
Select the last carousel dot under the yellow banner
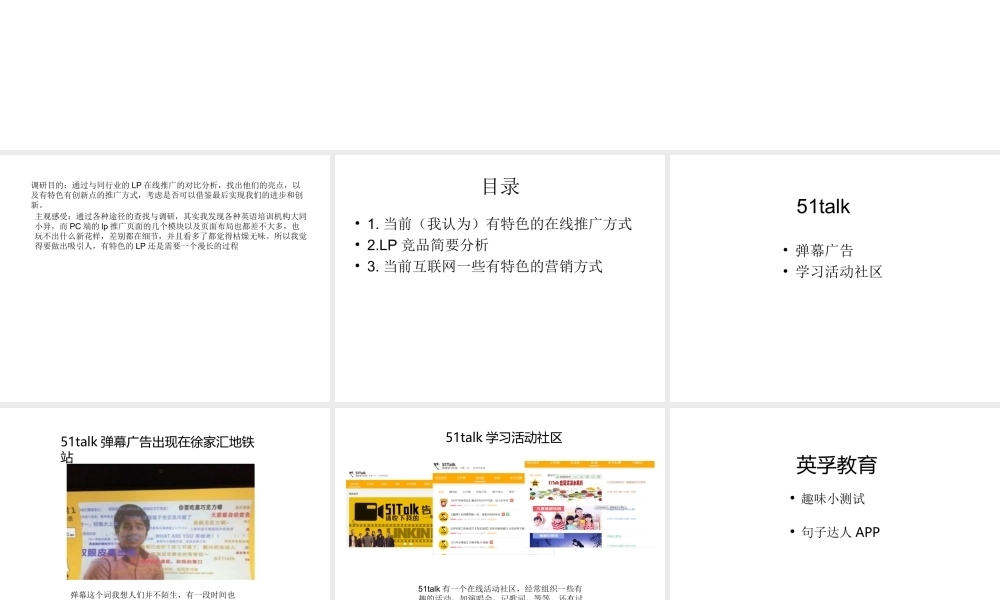point(410,543)
